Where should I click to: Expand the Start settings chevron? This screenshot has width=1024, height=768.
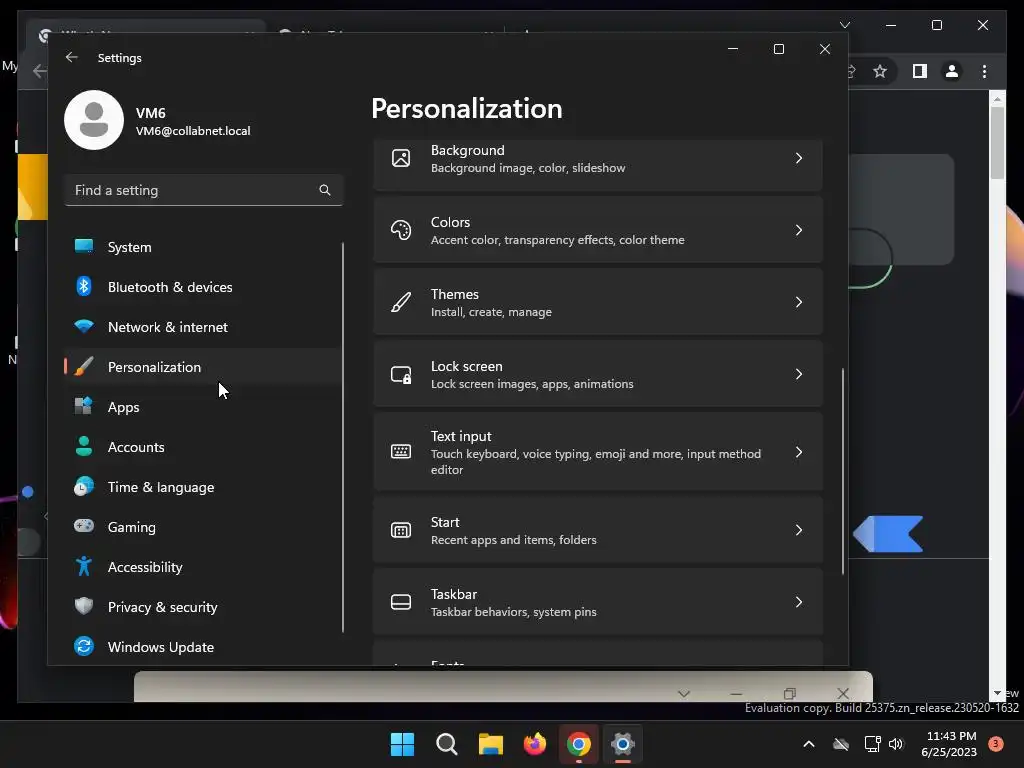[799, 530]
